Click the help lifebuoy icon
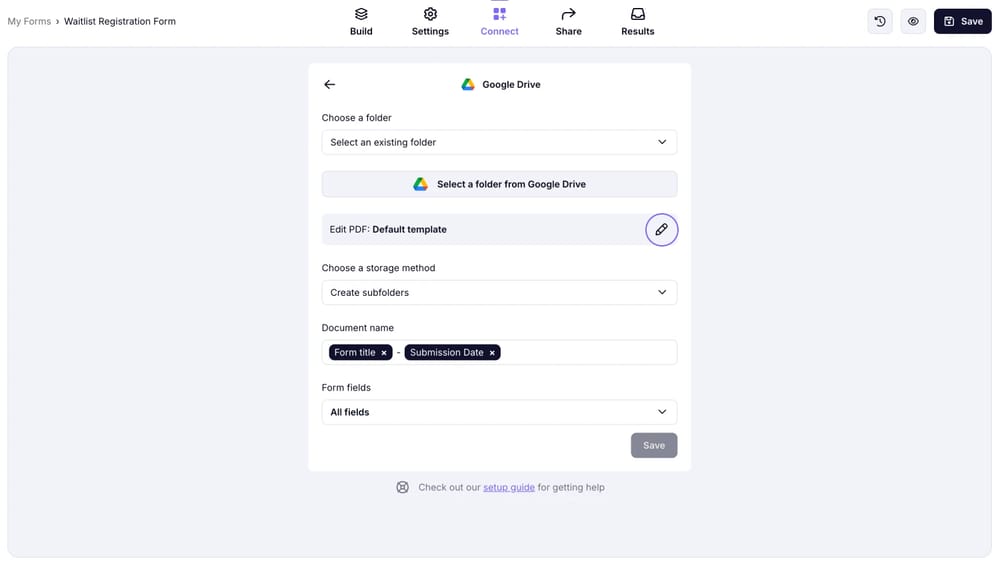The width and height of the screenshot is (1000, 565). [x=402, y=488]
